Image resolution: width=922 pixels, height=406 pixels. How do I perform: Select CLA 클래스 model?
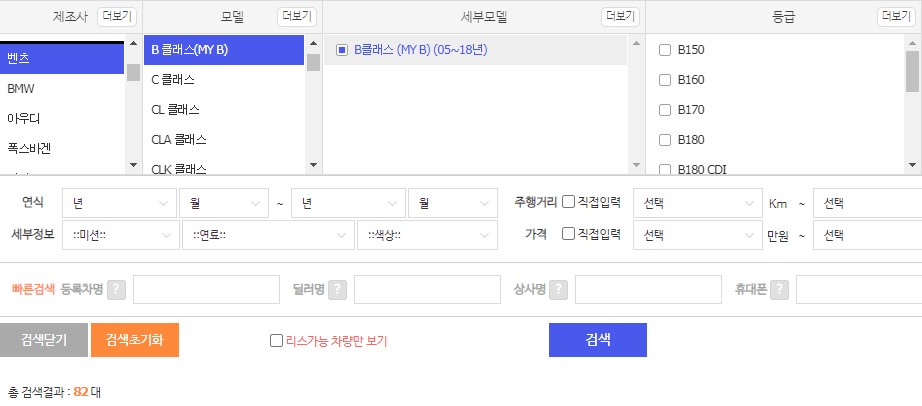coord(224,139)
